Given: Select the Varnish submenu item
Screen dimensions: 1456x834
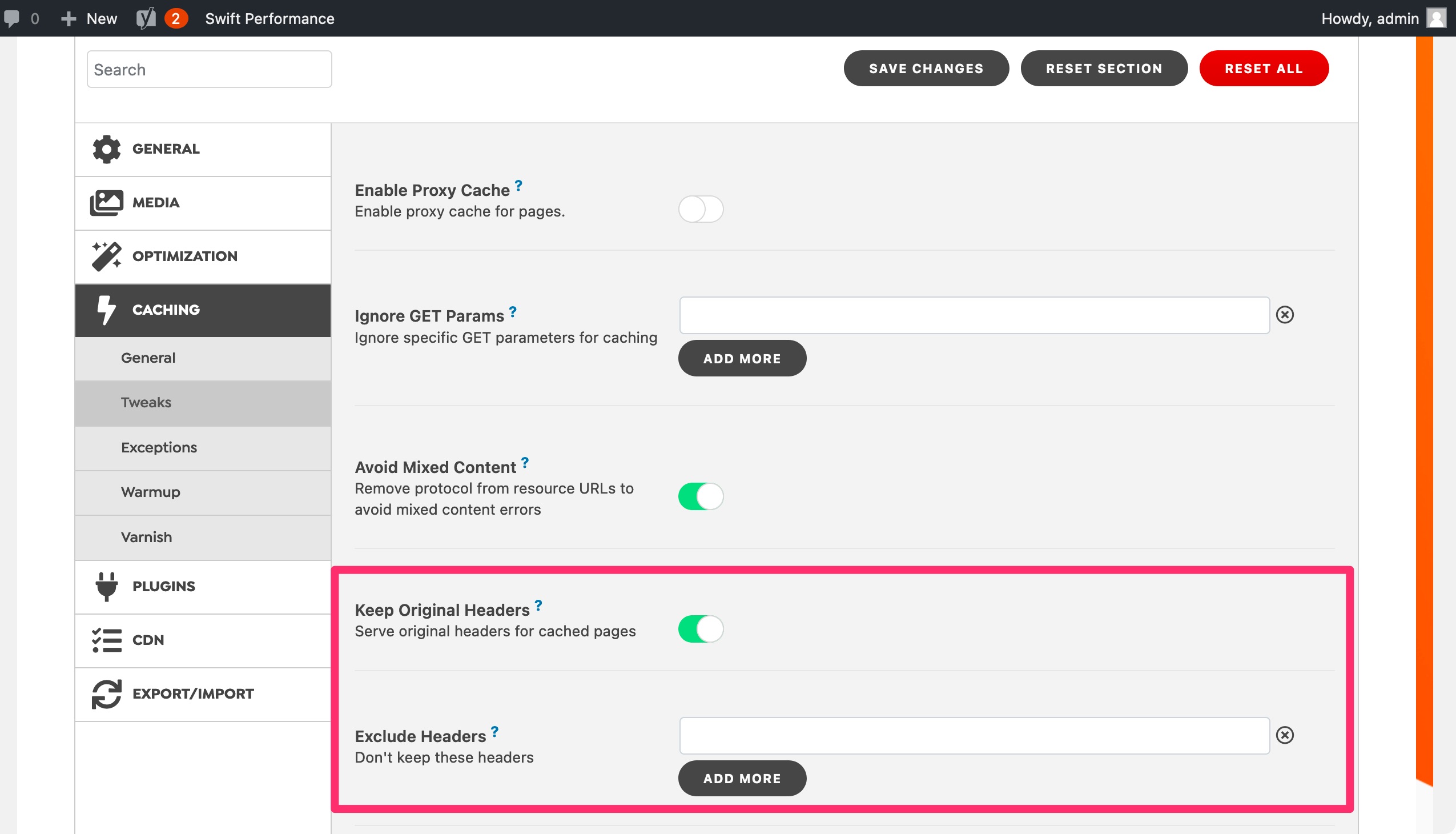Looking at the screenshot, I should [147, 538].
